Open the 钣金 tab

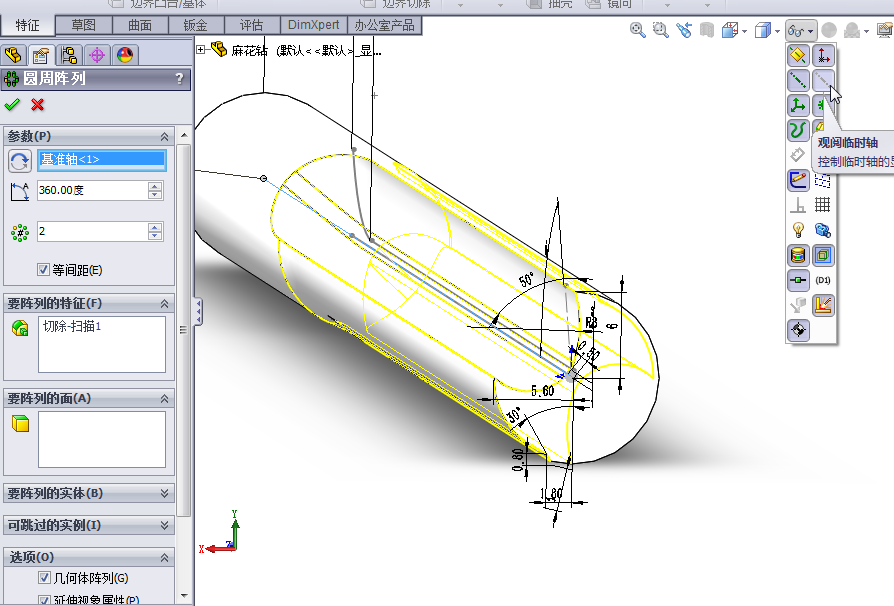[x=195, y=25]
